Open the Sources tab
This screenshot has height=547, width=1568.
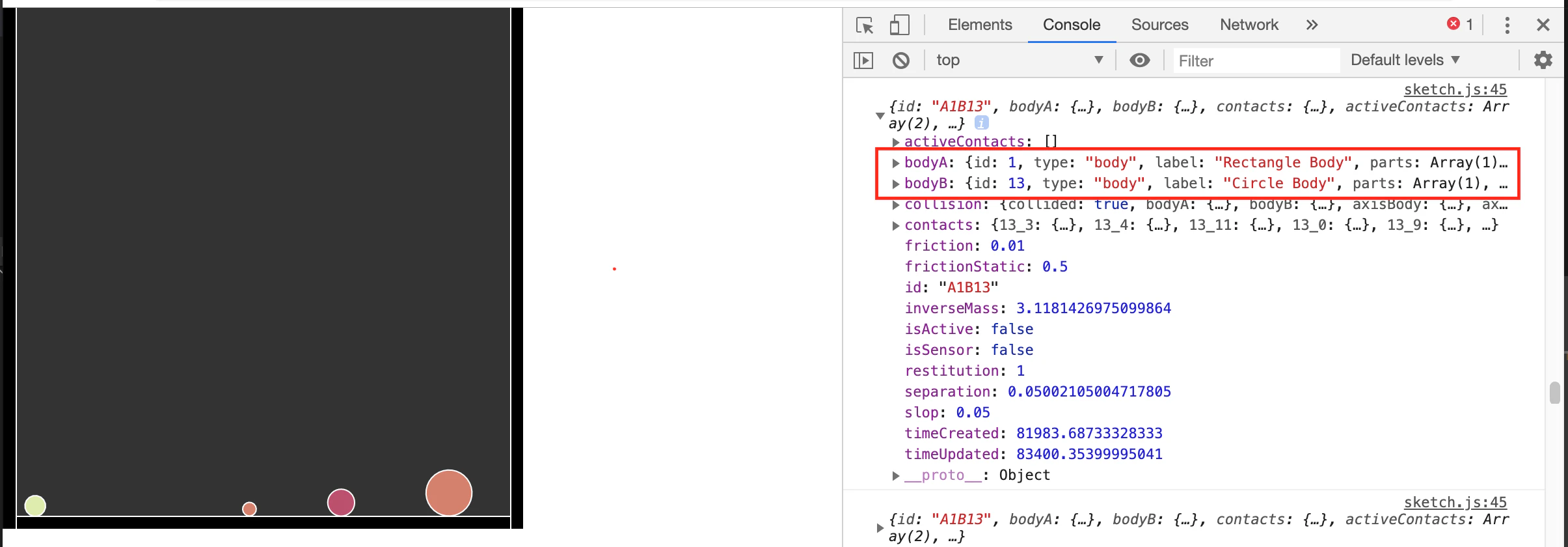pos(1159,25)
